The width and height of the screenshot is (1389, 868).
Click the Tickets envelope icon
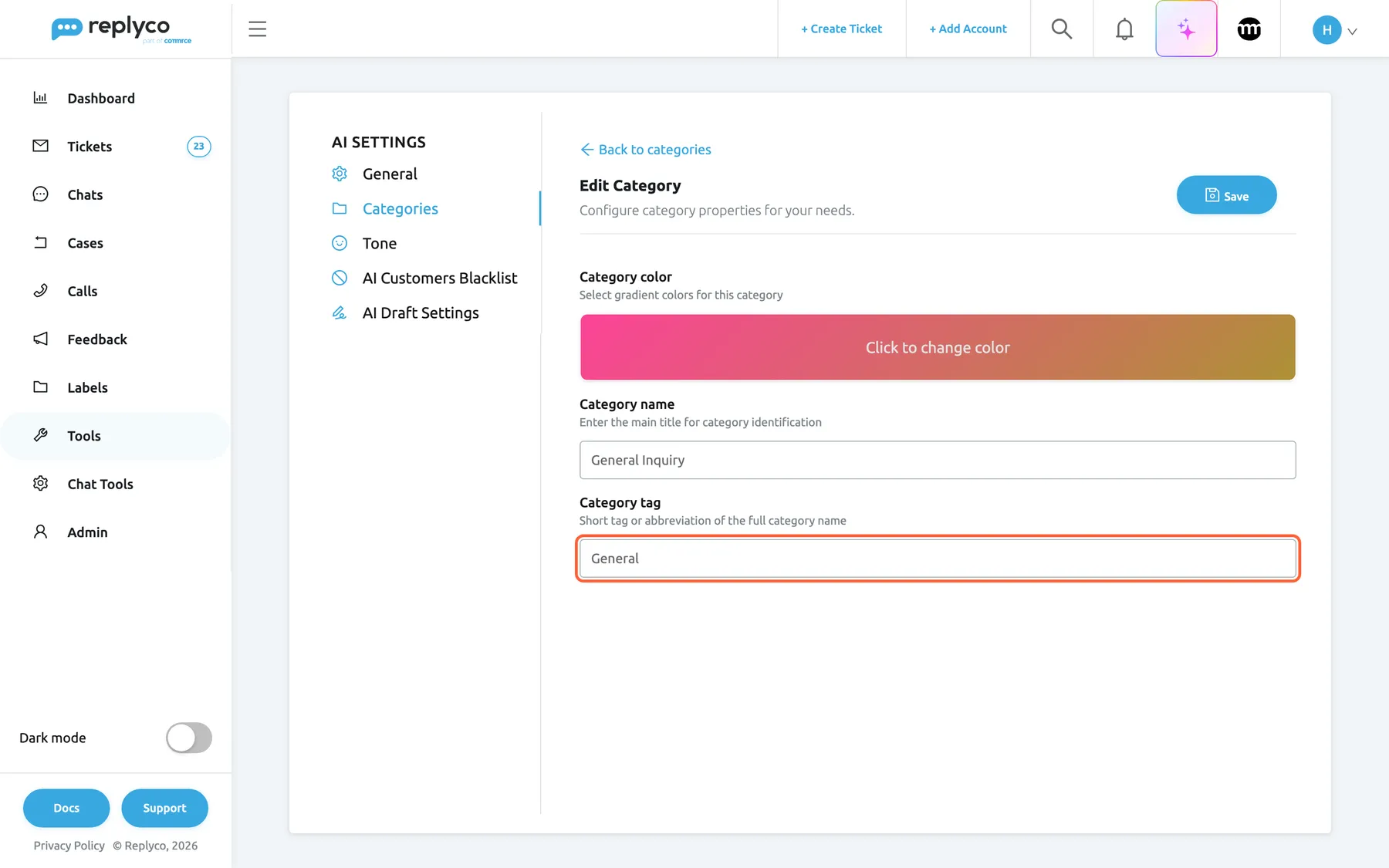[x=40, y=146]
